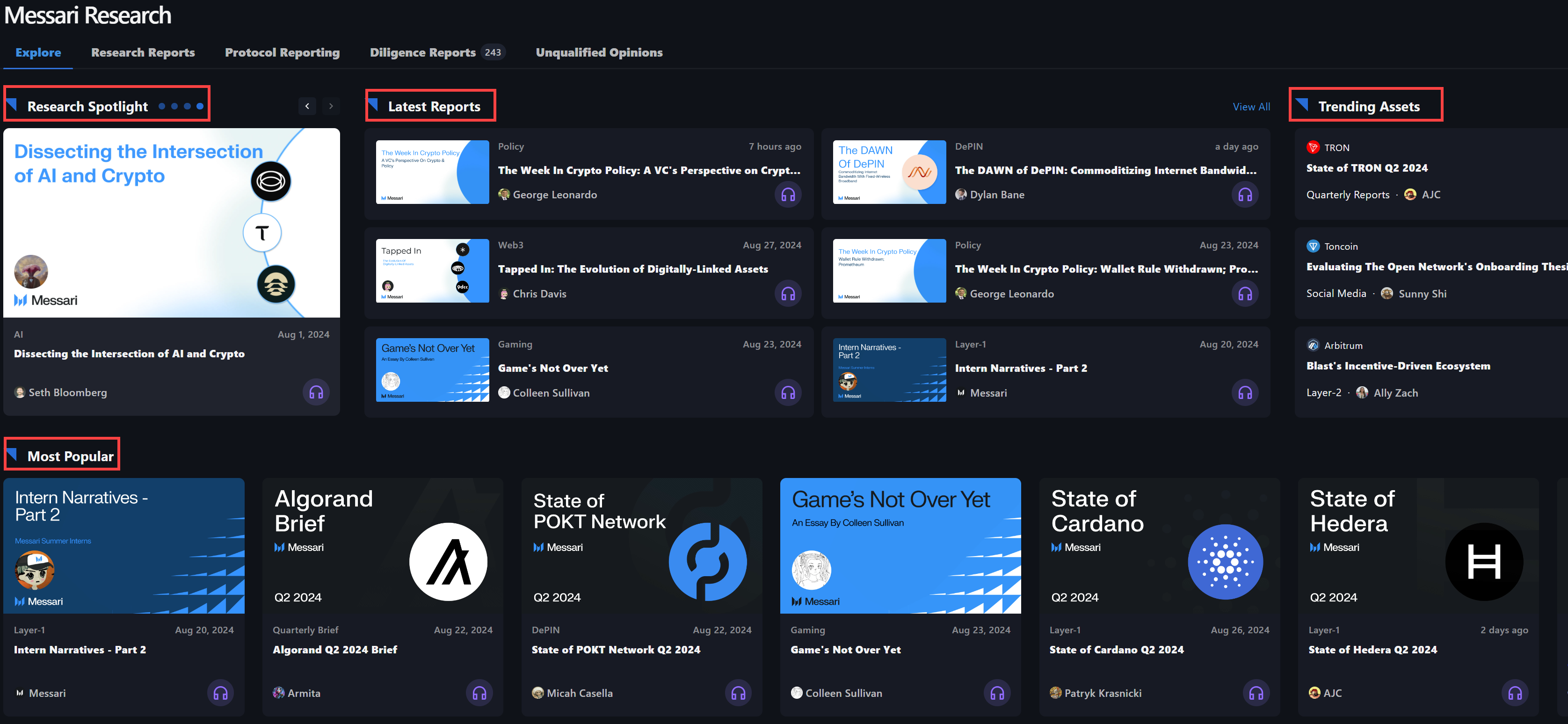The image size is (1568, 724).
Task: Open The DAWN Of DePIN thumbnail
Action: click(889, 172)
